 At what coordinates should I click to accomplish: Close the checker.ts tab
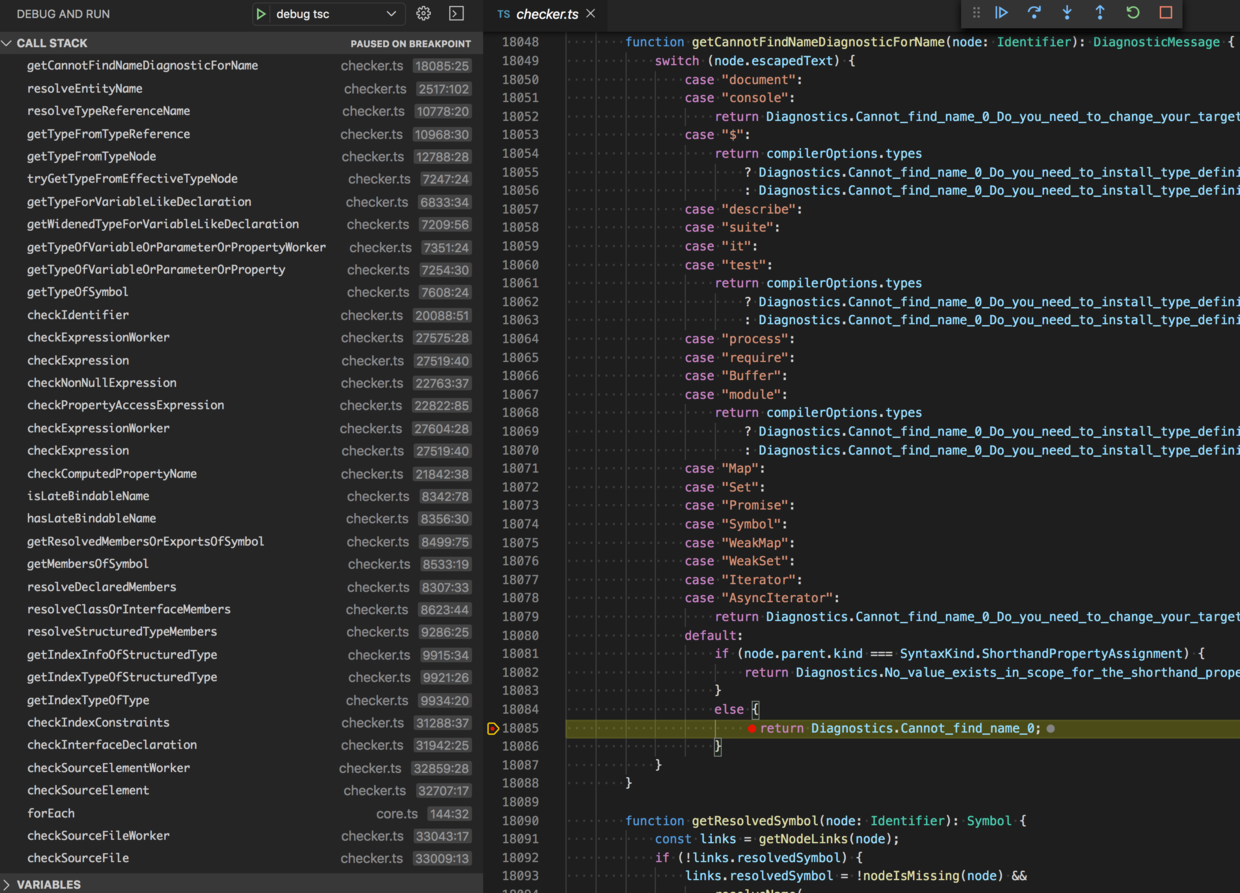(591, 14)
